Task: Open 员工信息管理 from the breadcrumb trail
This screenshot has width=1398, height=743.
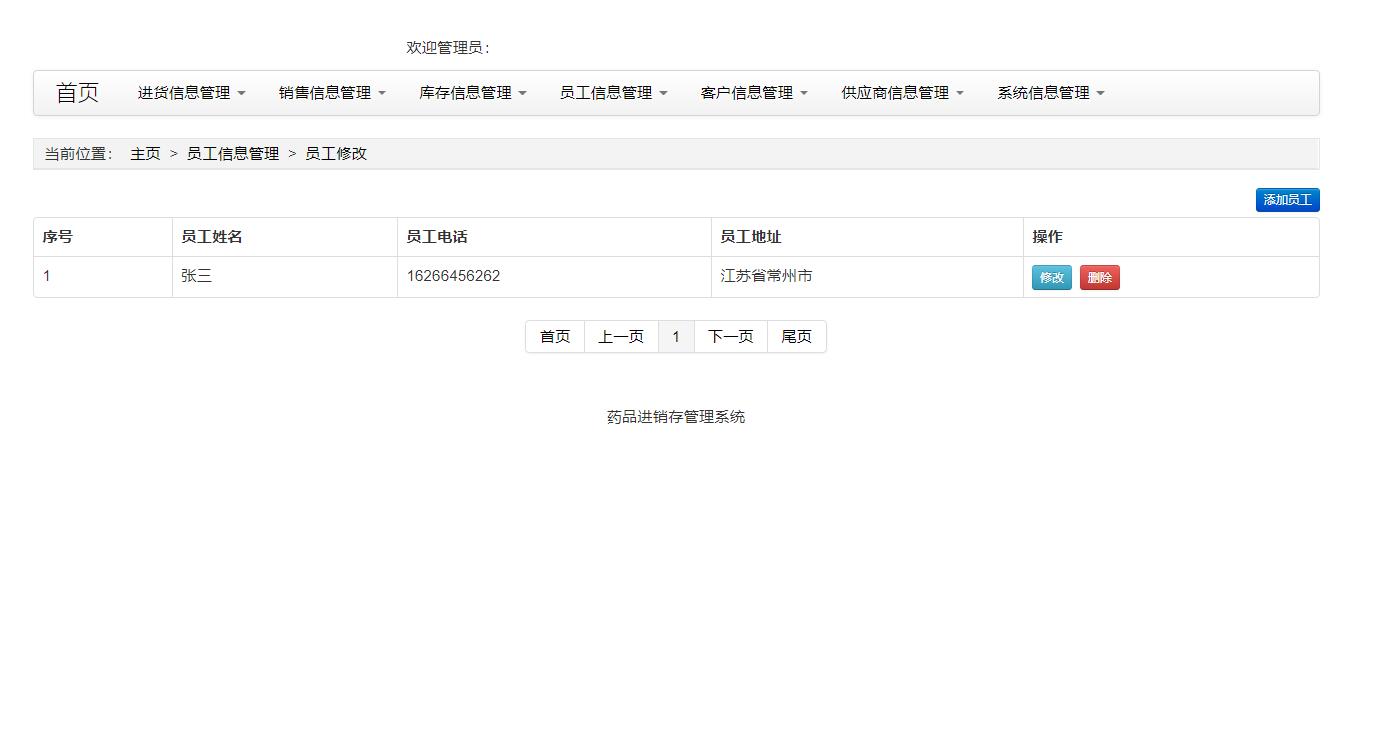Action: (x=232, y=153)
